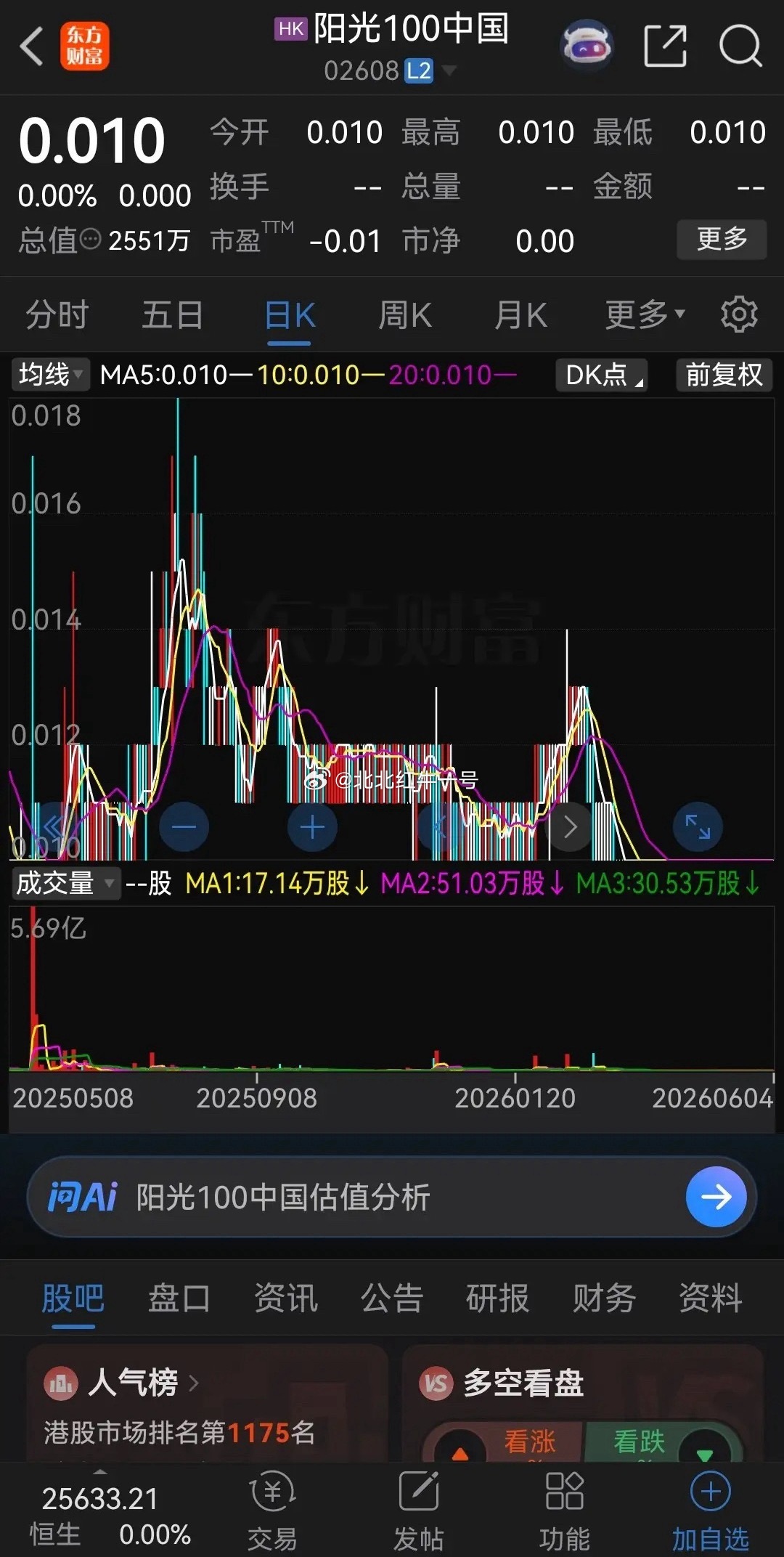Tap the VS icon in 多空看盘

point(436,1383)
